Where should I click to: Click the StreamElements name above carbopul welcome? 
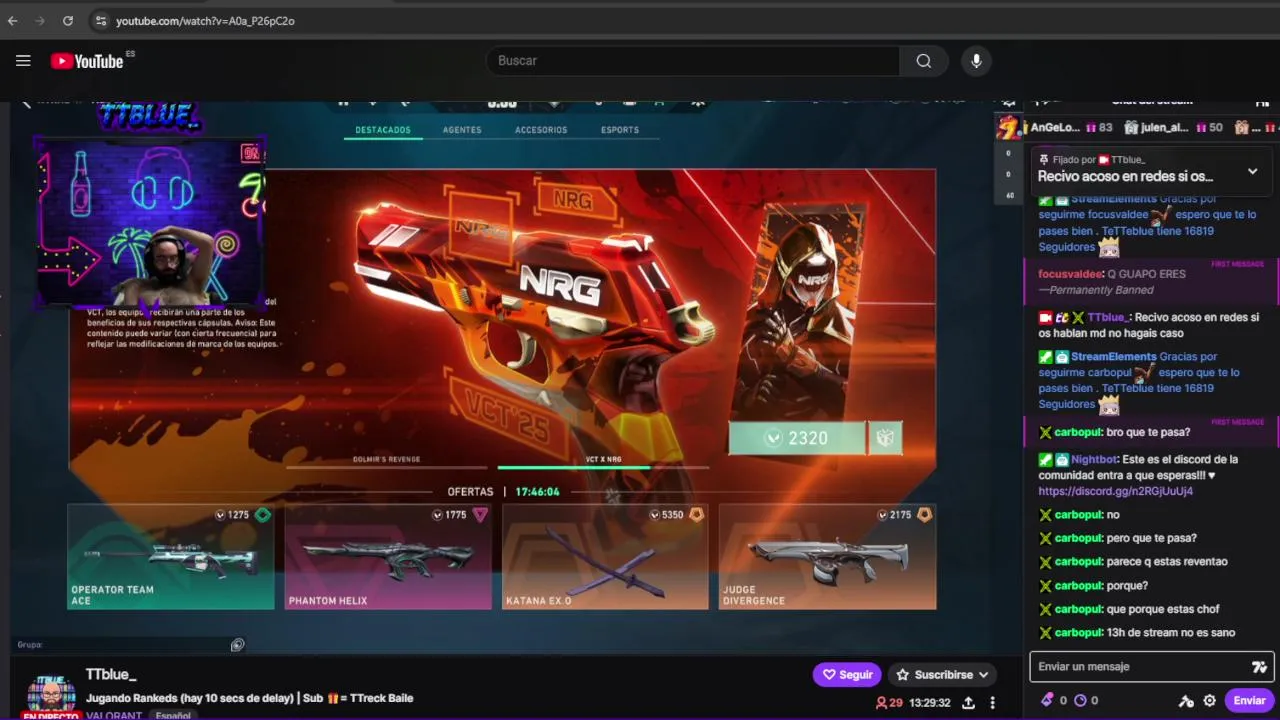coord(1113,357)
